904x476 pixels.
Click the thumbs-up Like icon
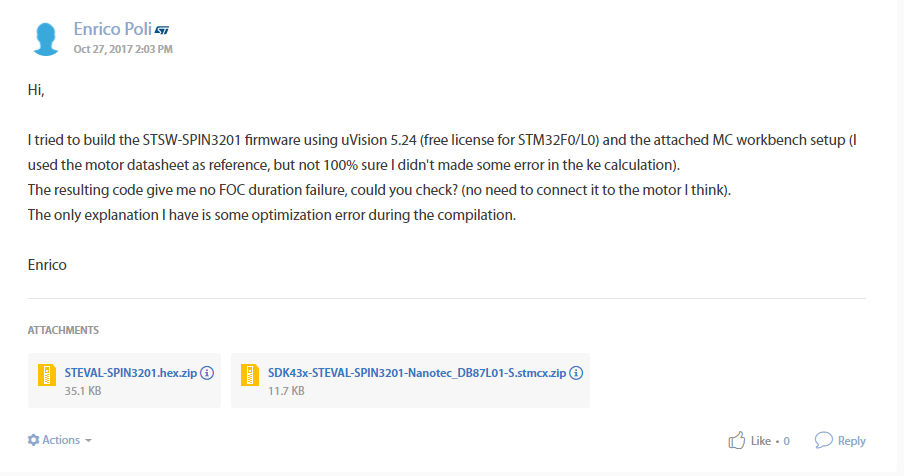pos(736,440)
